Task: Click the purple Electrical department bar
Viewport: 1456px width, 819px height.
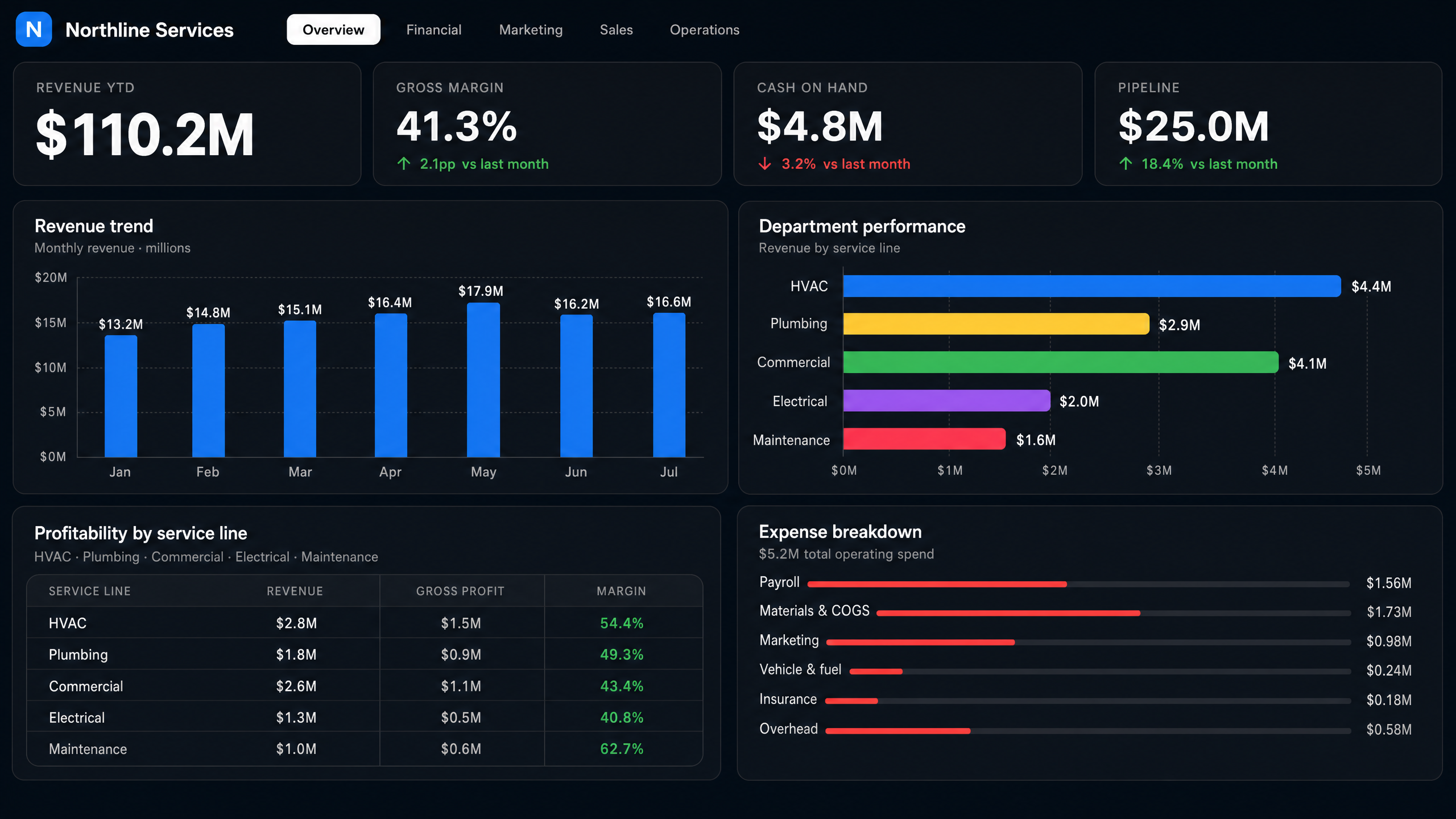Action: pyautogui.click(x=947, y=400)
